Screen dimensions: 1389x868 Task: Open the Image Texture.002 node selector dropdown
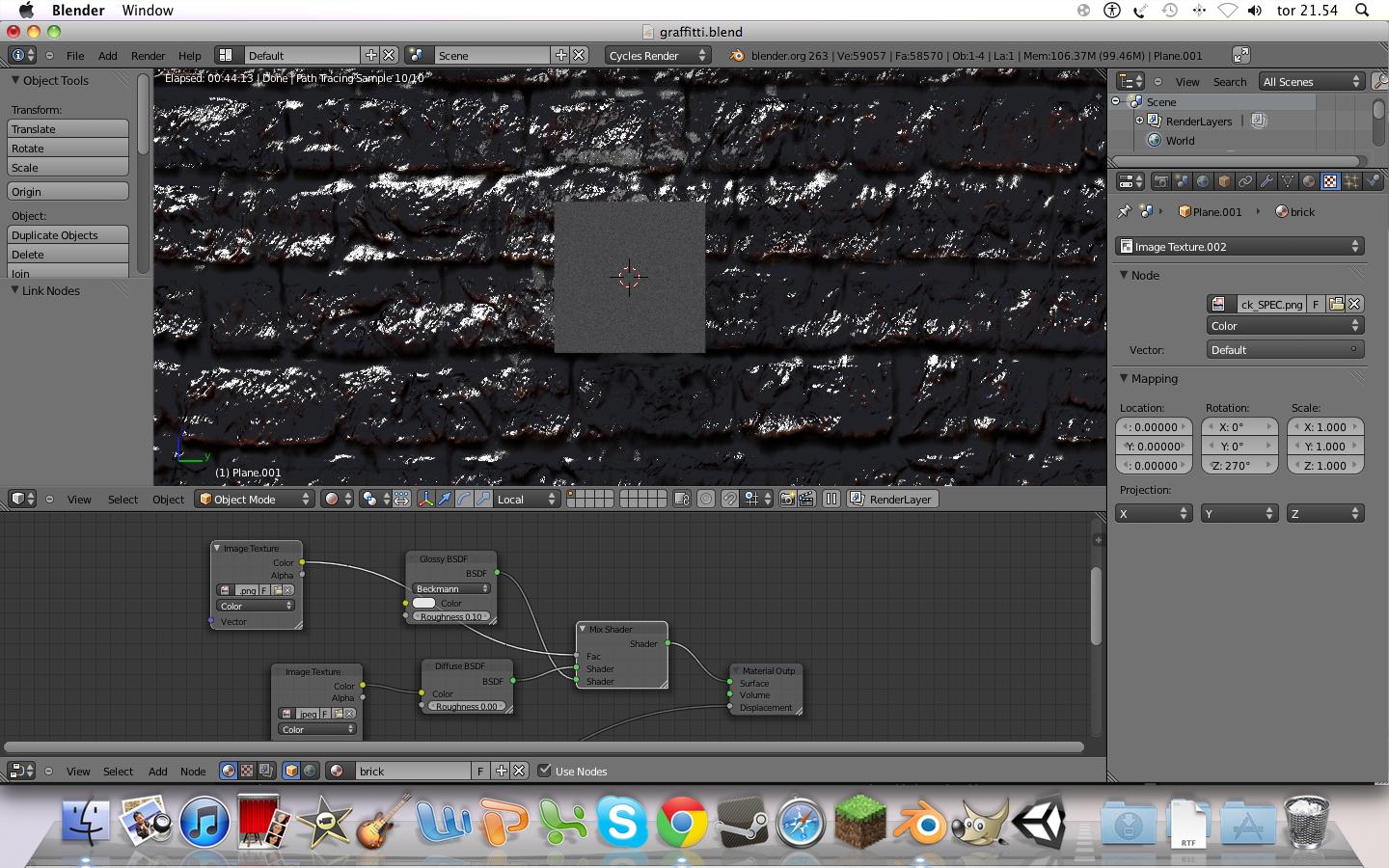point(1239,247)
